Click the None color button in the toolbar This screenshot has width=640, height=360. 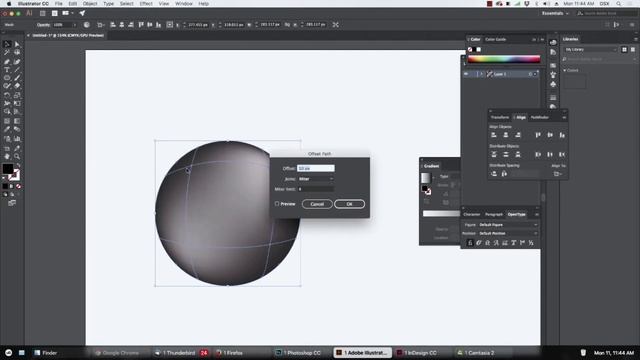tap(18, 186)
